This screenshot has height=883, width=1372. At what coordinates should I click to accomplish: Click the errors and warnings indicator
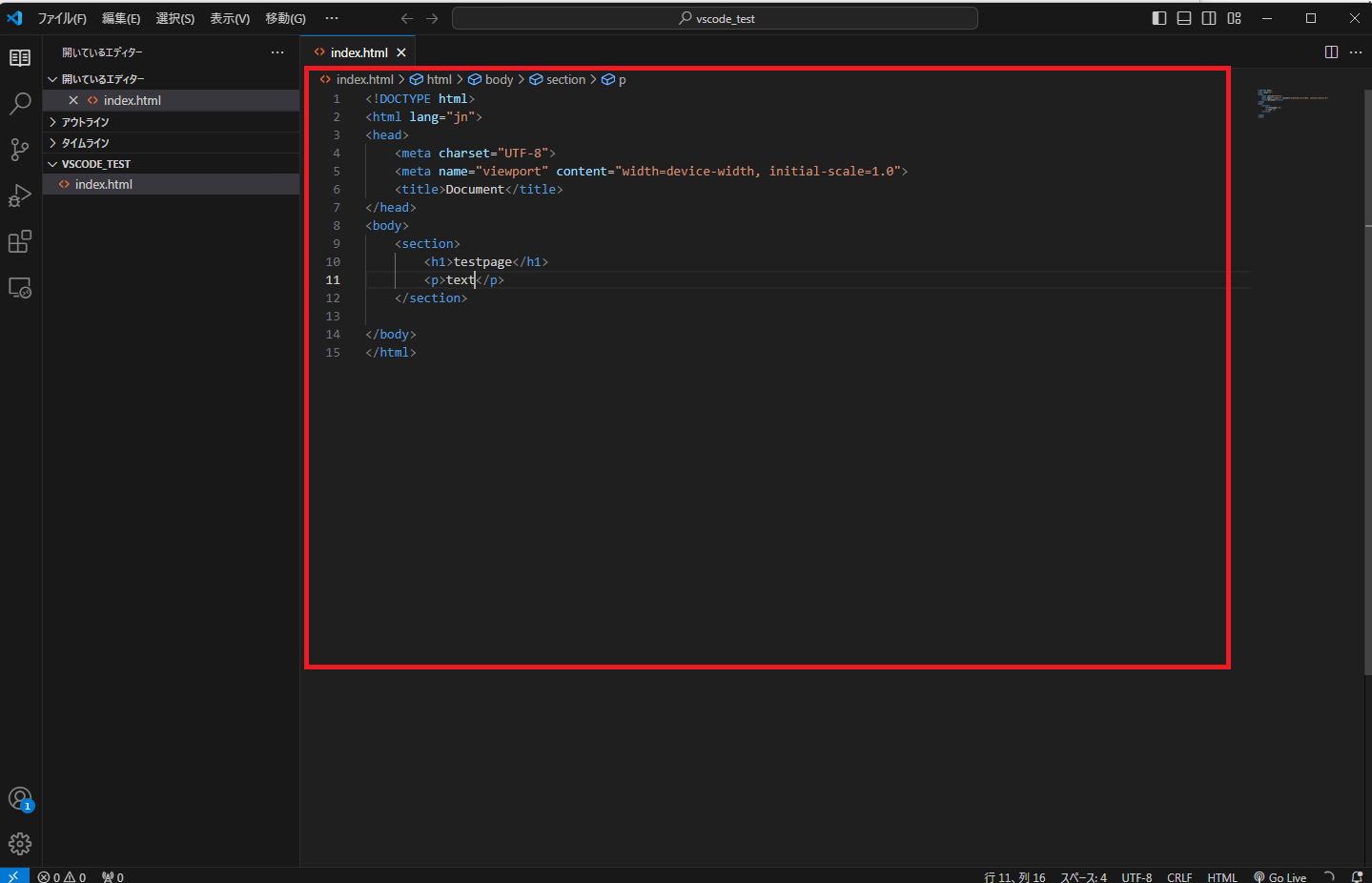click(x=62, y=877)
